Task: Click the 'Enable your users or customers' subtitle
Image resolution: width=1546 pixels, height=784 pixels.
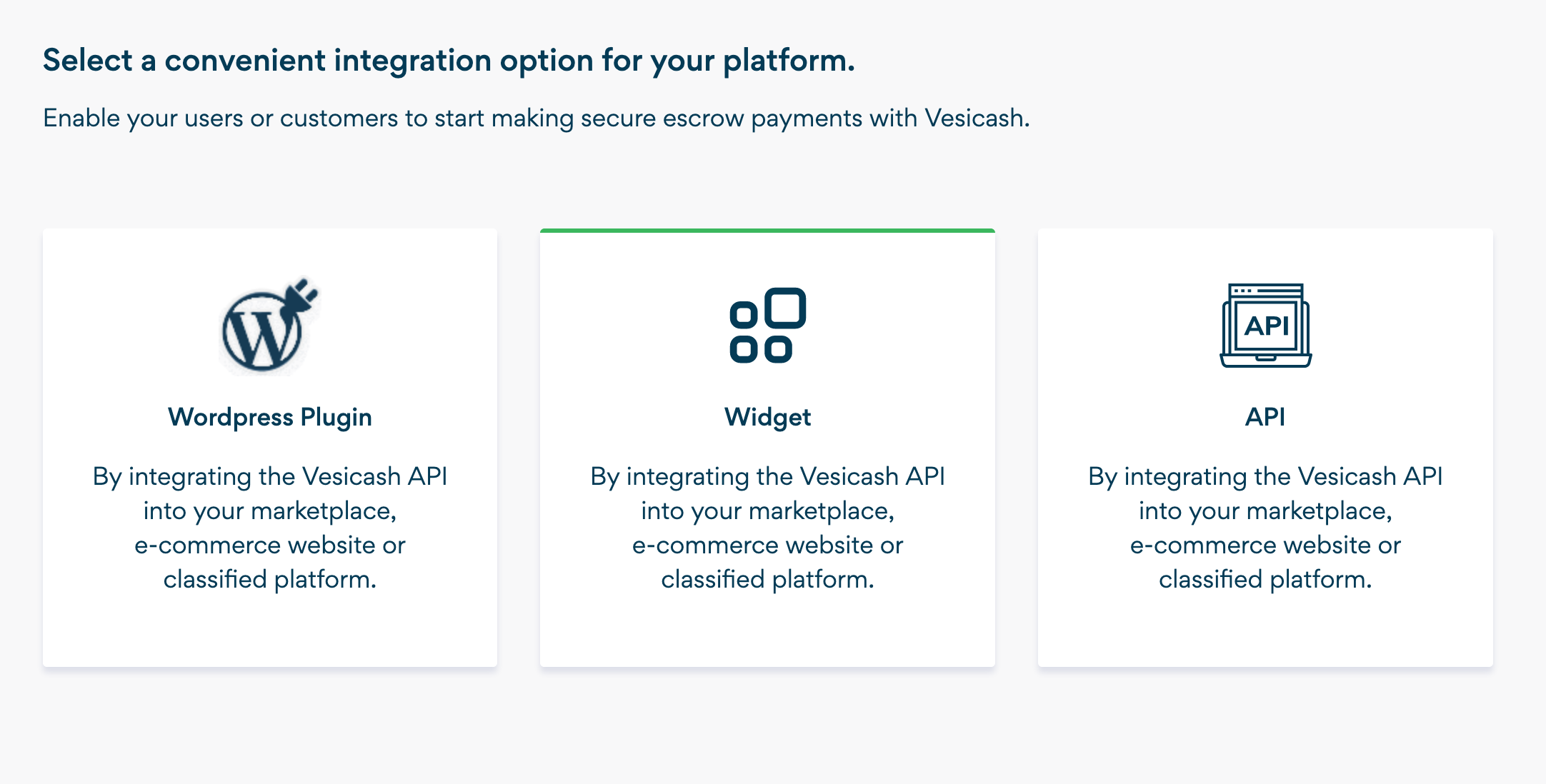Action: click(537, 119)
